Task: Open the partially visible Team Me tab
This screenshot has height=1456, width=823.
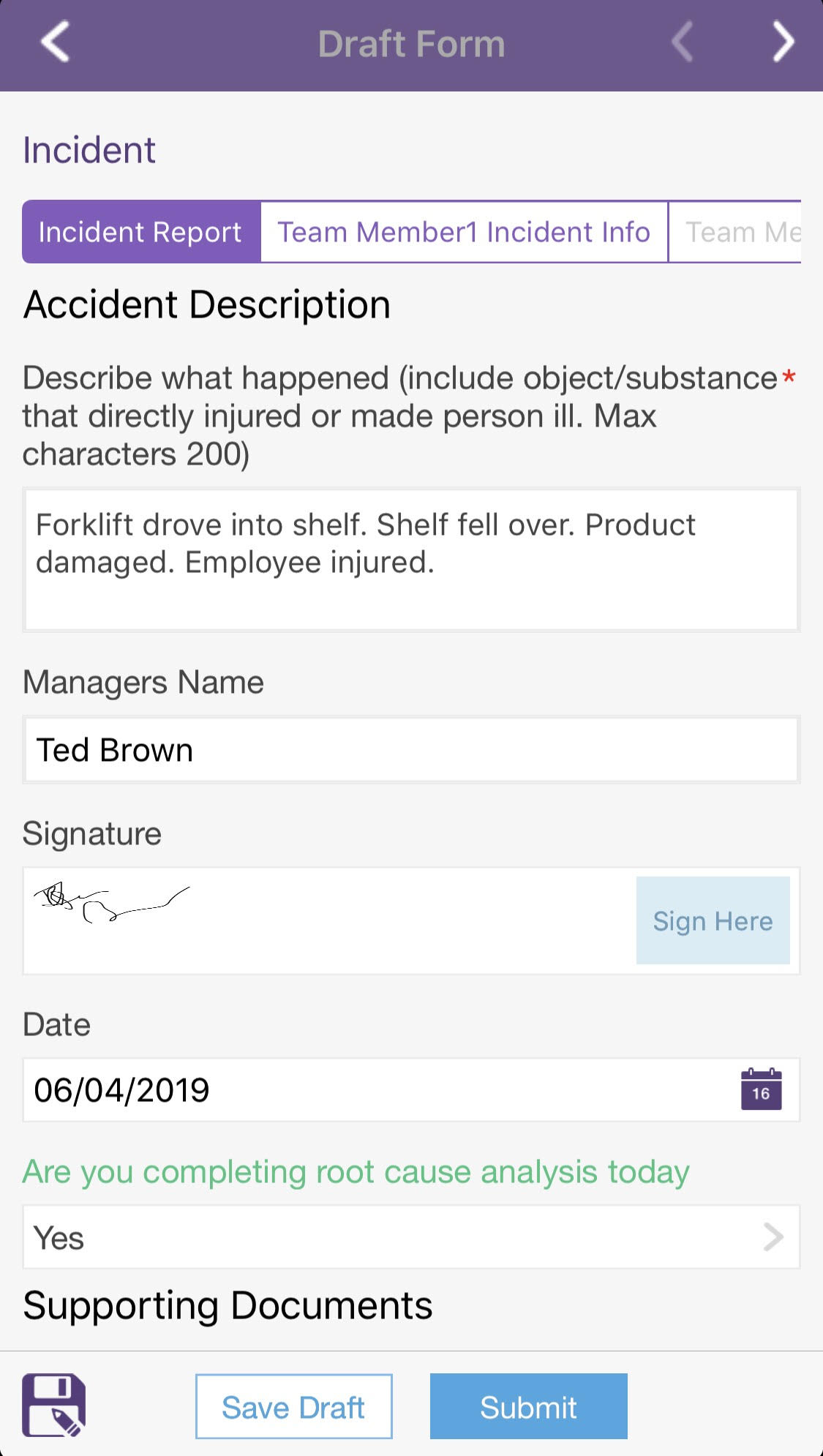Action: pyautogui.click(x=735, y=232)
